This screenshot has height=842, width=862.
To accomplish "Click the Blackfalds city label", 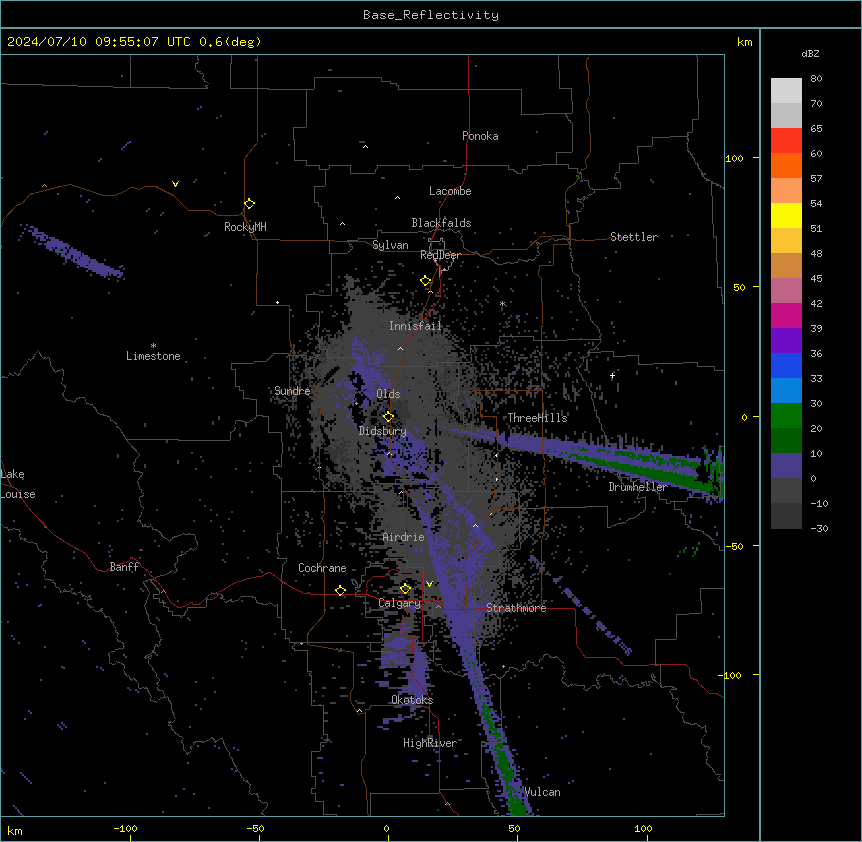I will tap(441, 223).
